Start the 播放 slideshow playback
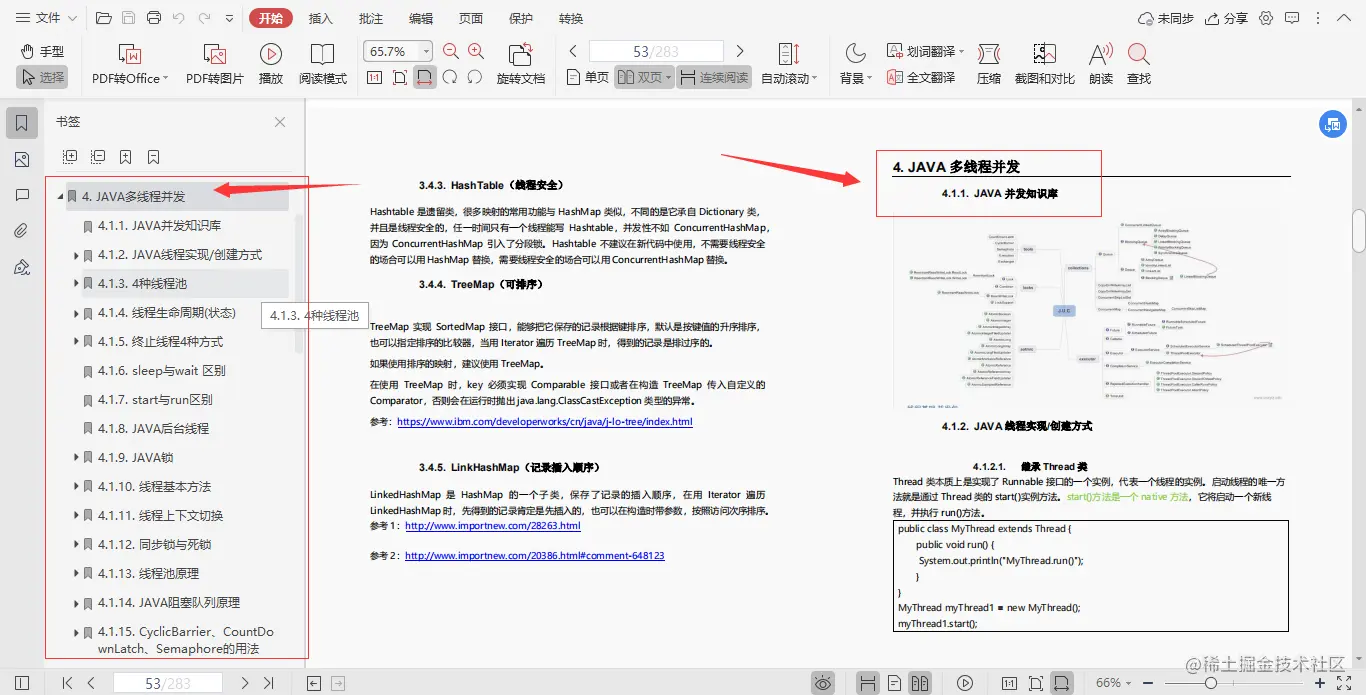The height and width of the screenshot is (695, 1366). (x=270, y=62)
